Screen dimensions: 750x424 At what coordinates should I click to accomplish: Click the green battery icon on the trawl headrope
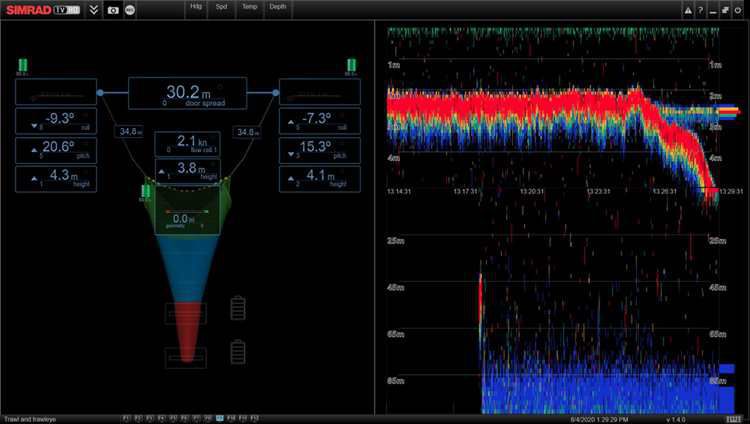click(145, 191)
